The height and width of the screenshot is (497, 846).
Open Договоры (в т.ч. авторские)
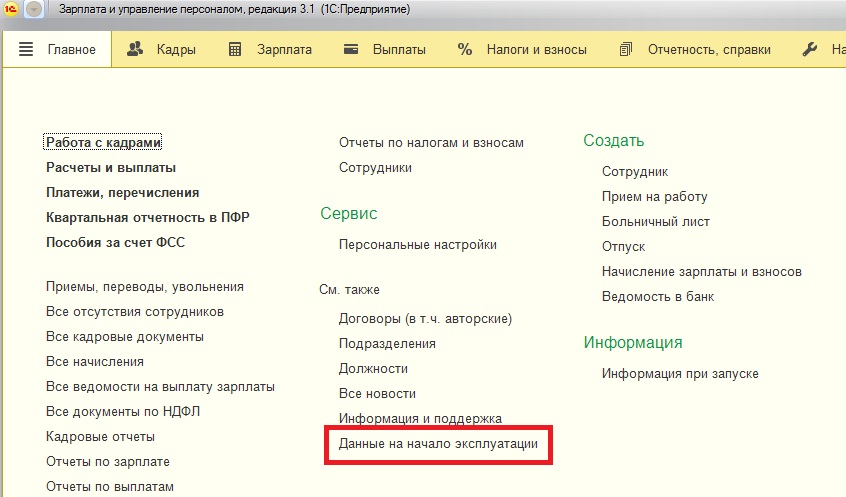[x=425, y=319]
